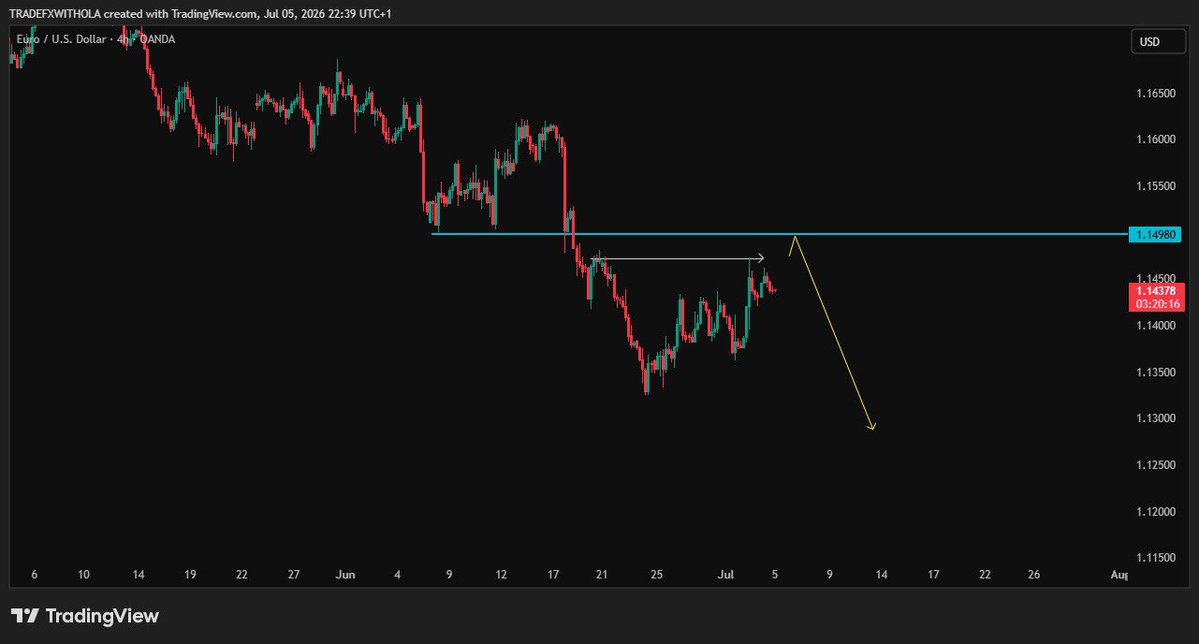The image size is (1199, 644).
Task: Click the 1.13000 price axis label
Action: (1155, 418)
